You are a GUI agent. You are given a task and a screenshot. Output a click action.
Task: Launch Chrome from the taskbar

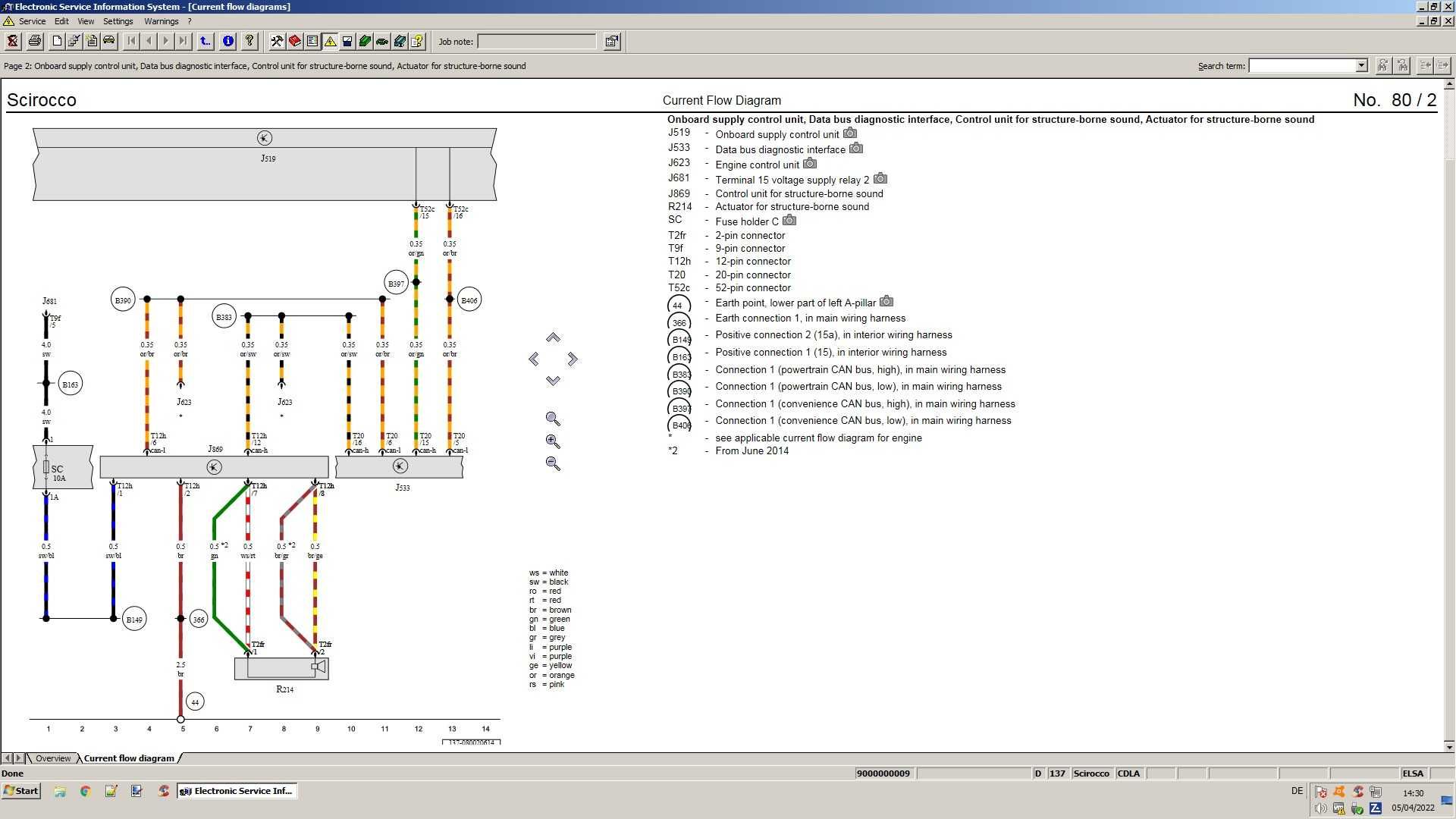pyautogui.click(x=85, y=791)
